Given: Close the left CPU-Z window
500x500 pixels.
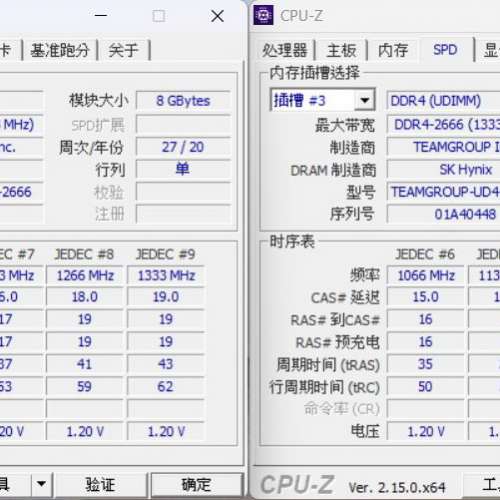Looking at the screenshot, I should (217, 16).
